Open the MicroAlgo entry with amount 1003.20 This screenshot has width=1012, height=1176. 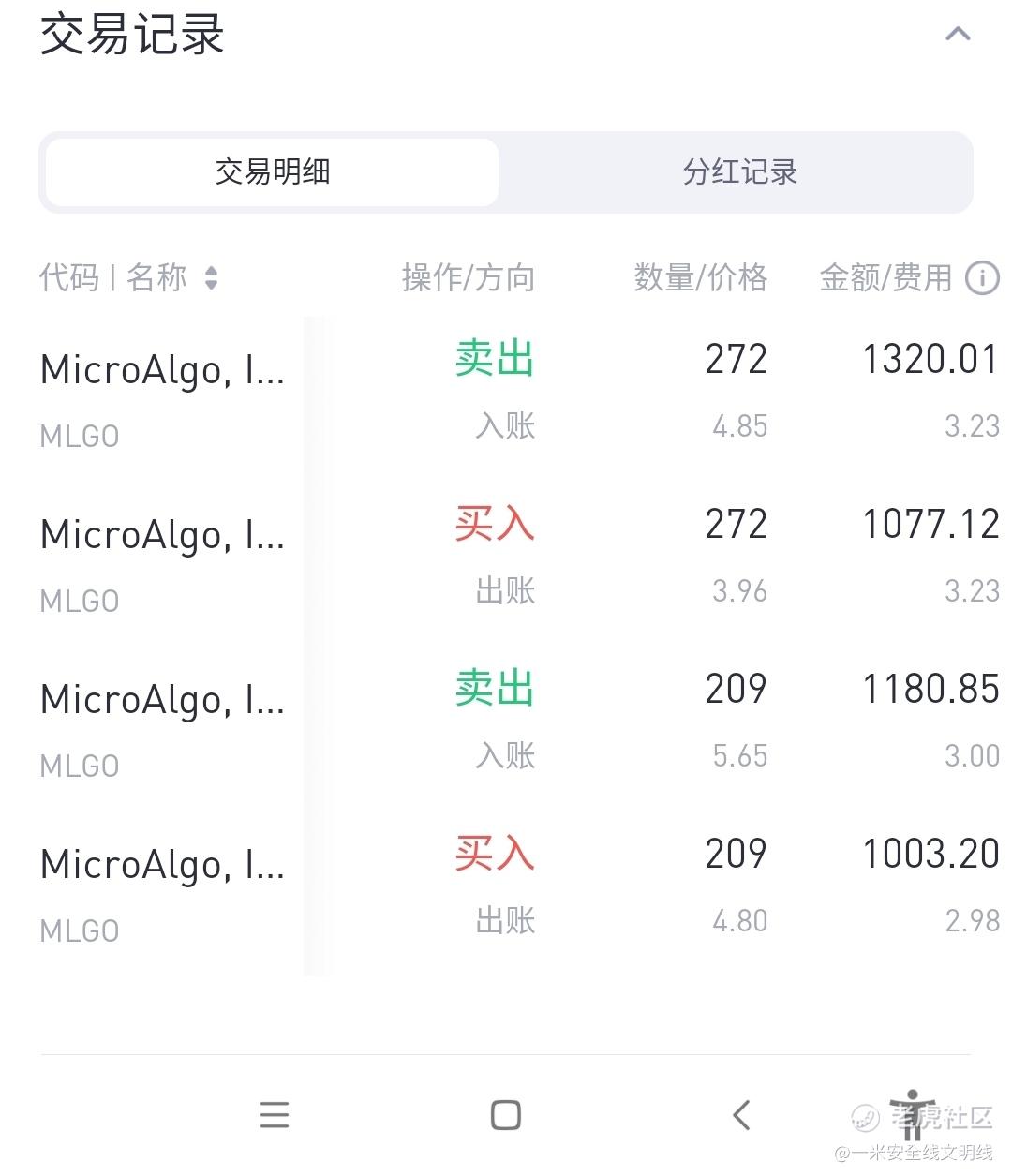click(162, 866)
